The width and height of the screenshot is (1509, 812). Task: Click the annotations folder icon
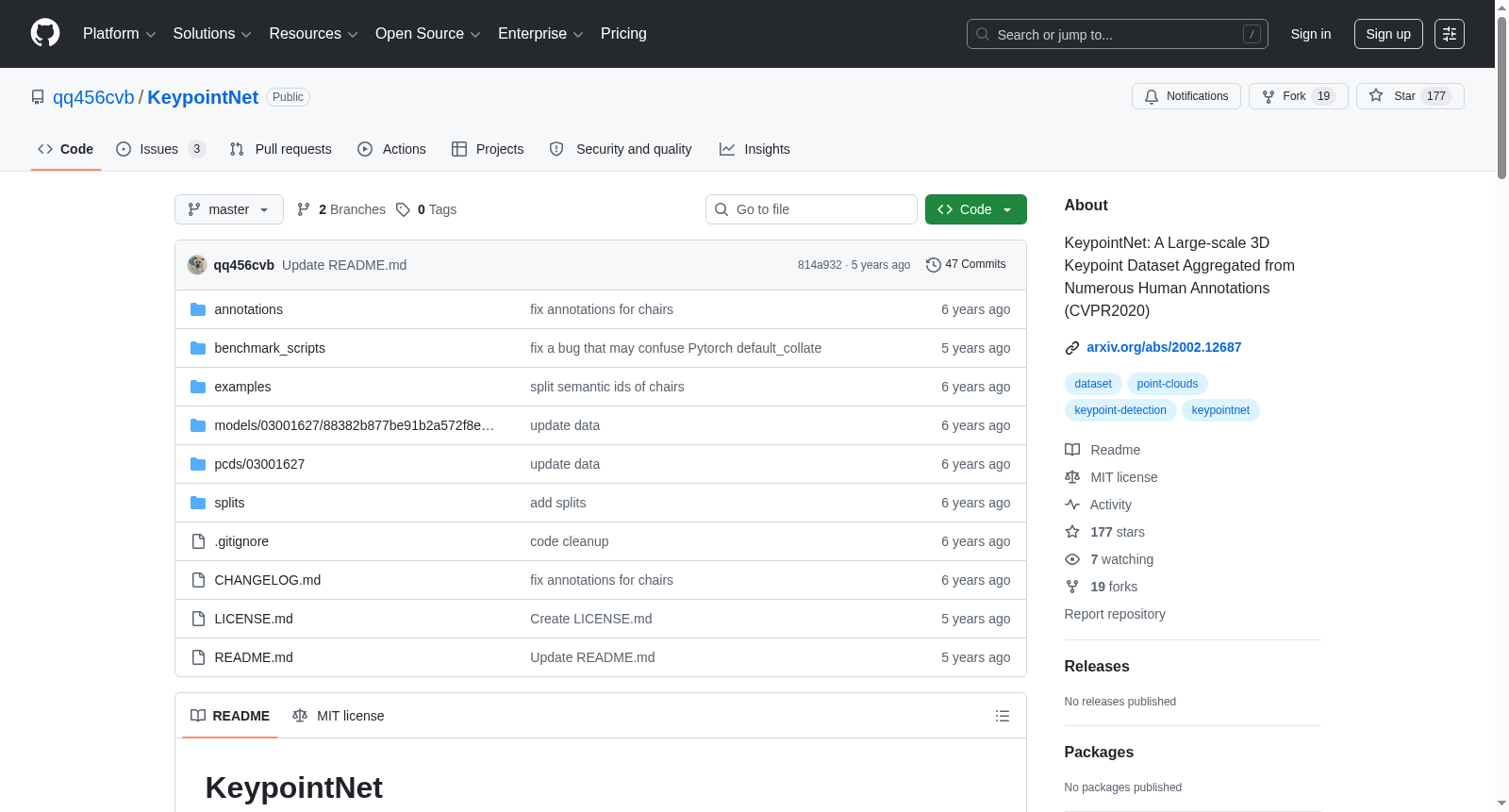tap(198, 309)
